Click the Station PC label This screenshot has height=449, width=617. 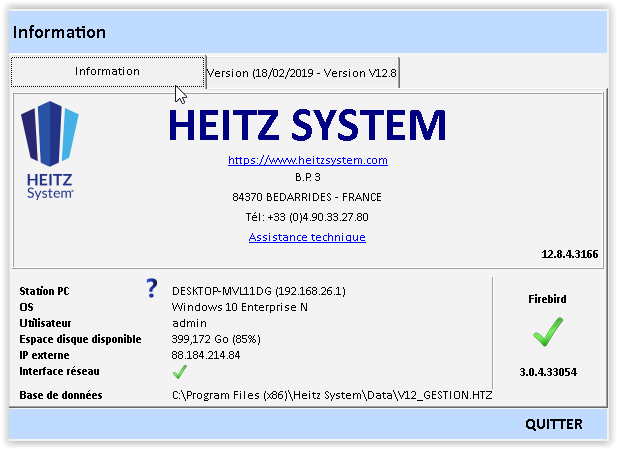pos(44,291)
